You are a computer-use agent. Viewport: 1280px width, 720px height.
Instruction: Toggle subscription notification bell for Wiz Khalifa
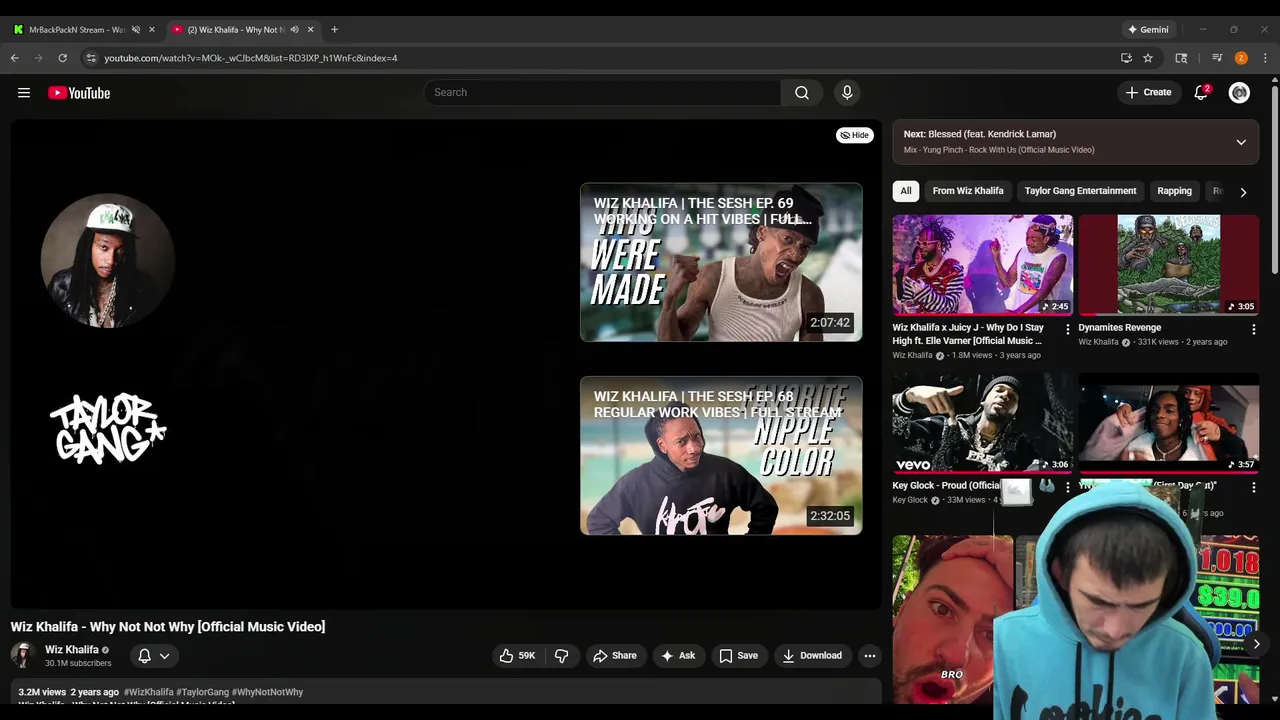pos(144,656)
